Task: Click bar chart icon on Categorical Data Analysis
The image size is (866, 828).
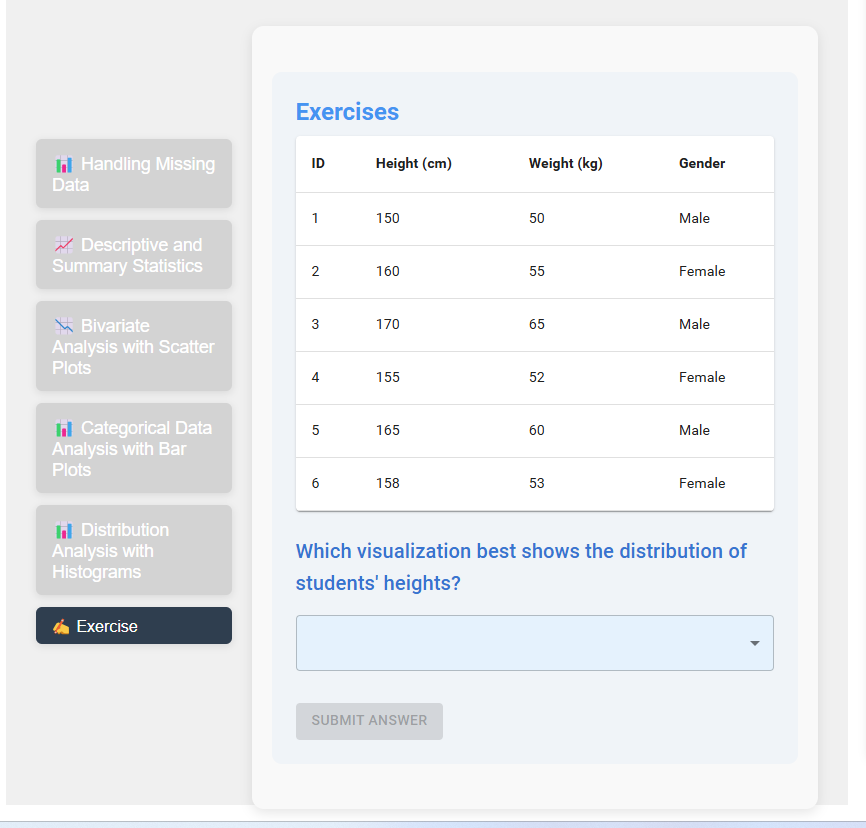Action: click(x=64, y=428)
